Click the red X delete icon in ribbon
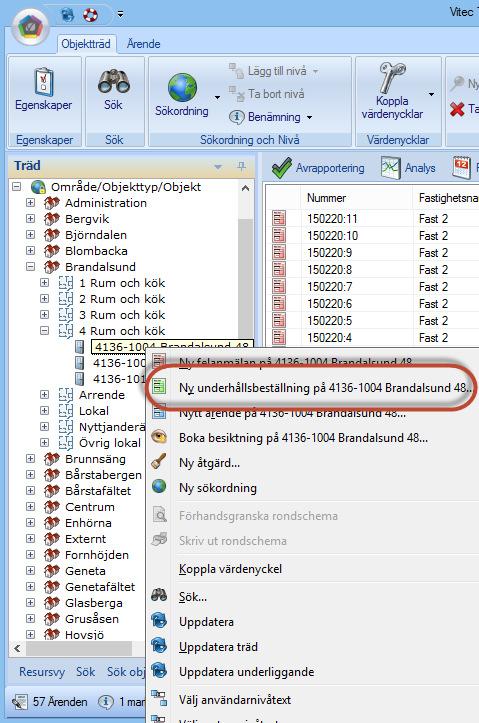 pos(457,109)
